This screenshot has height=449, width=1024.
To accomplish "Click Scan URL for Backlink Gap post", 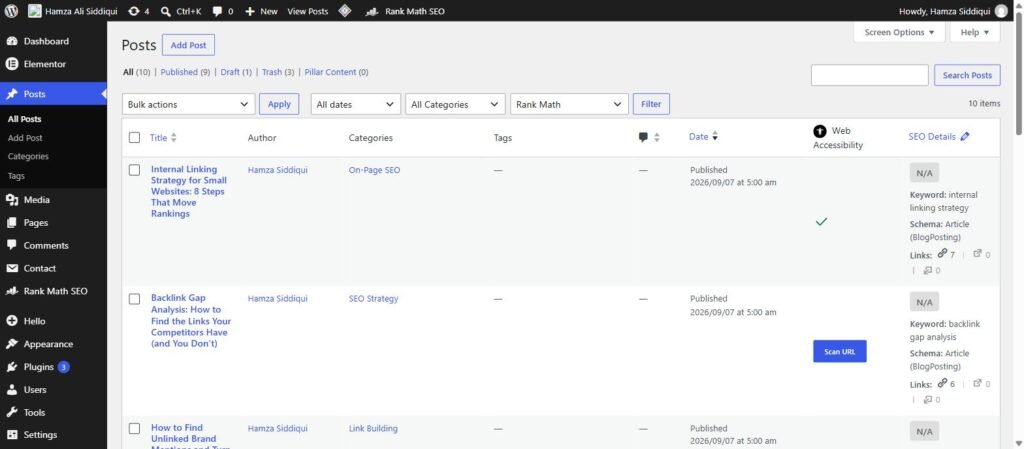I will click(x=840, y=351).
